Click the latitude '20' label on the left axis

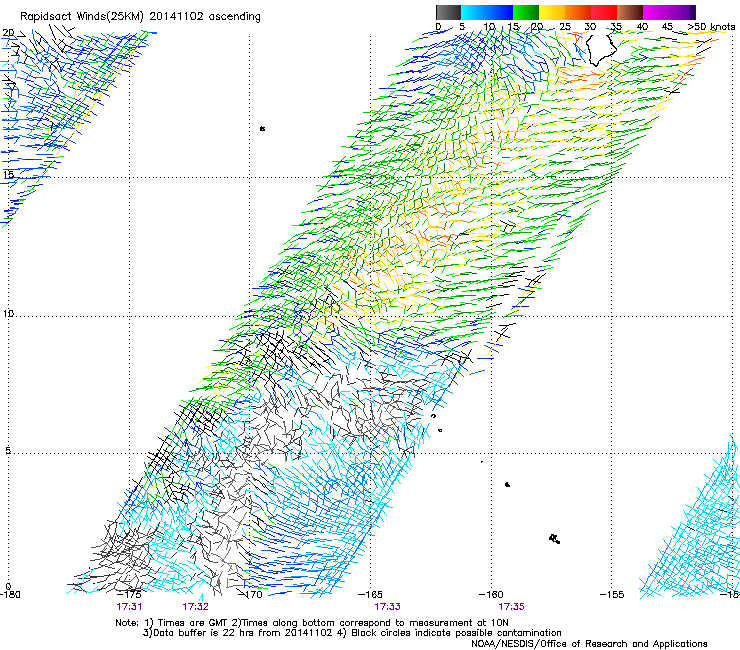point(8,33)
